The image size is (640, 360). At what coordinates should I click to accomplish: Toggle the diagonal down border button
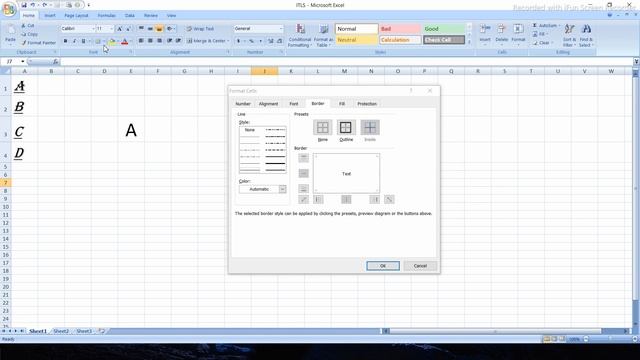(389, 199)
